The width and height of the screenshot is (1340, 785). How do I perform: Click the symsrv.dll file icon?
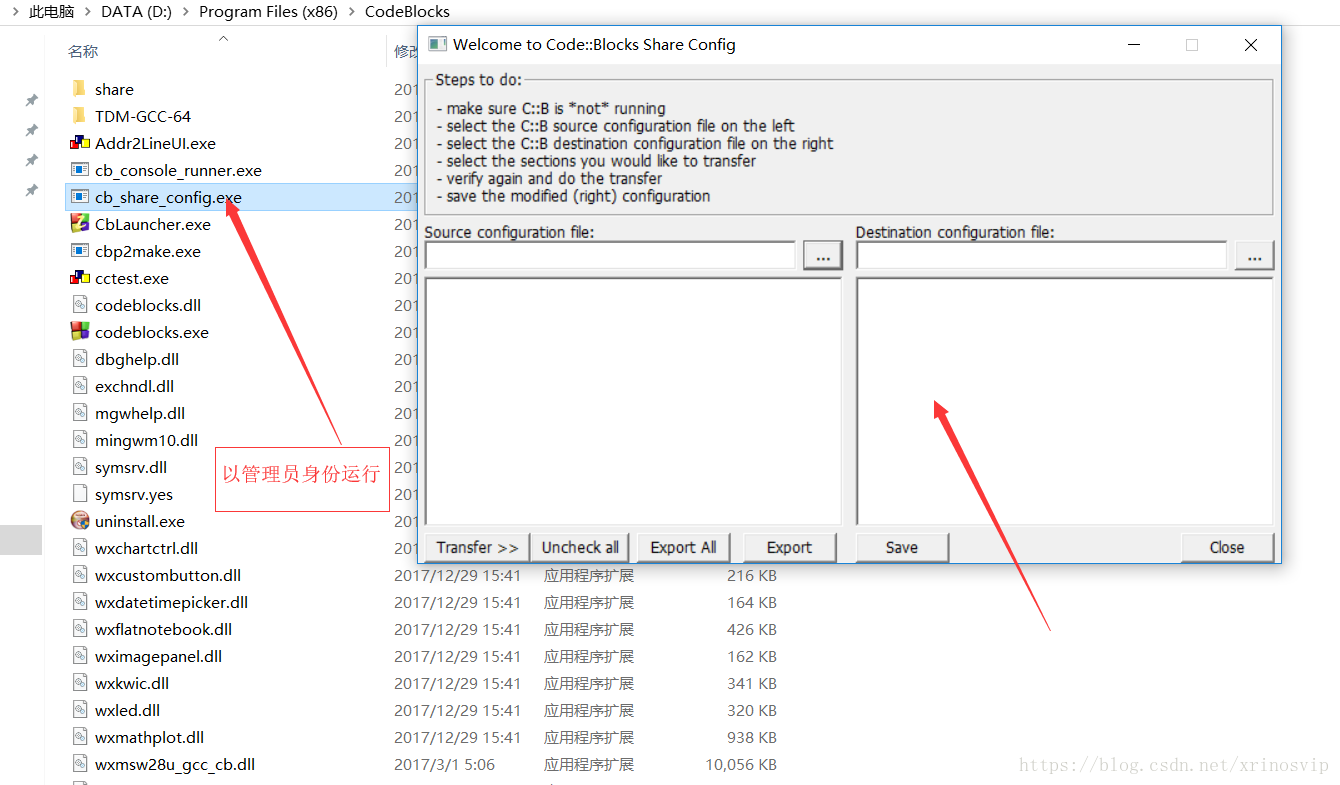tap(80, 467)
